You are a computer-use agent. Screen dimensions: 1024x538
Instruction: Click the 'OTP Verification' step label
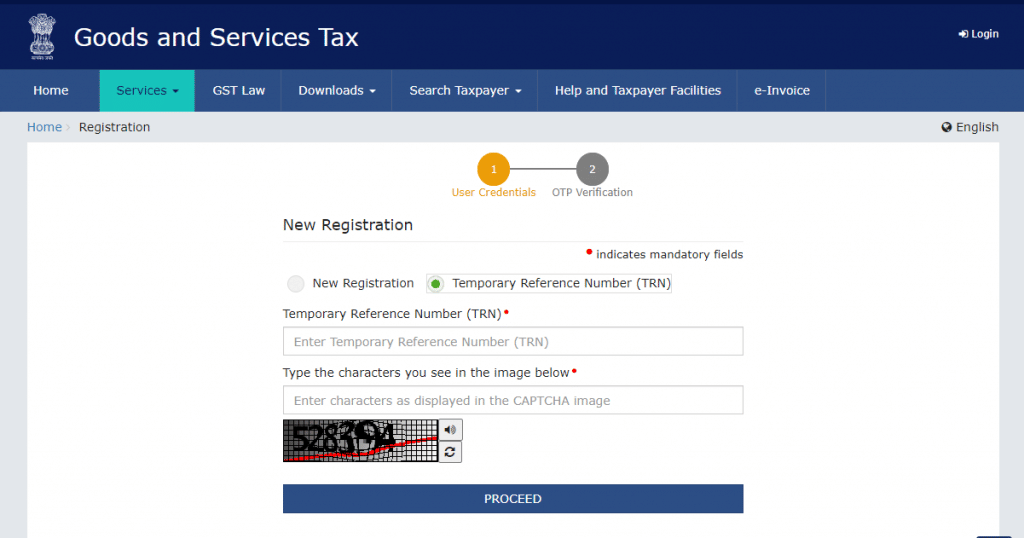pos(592,193)
